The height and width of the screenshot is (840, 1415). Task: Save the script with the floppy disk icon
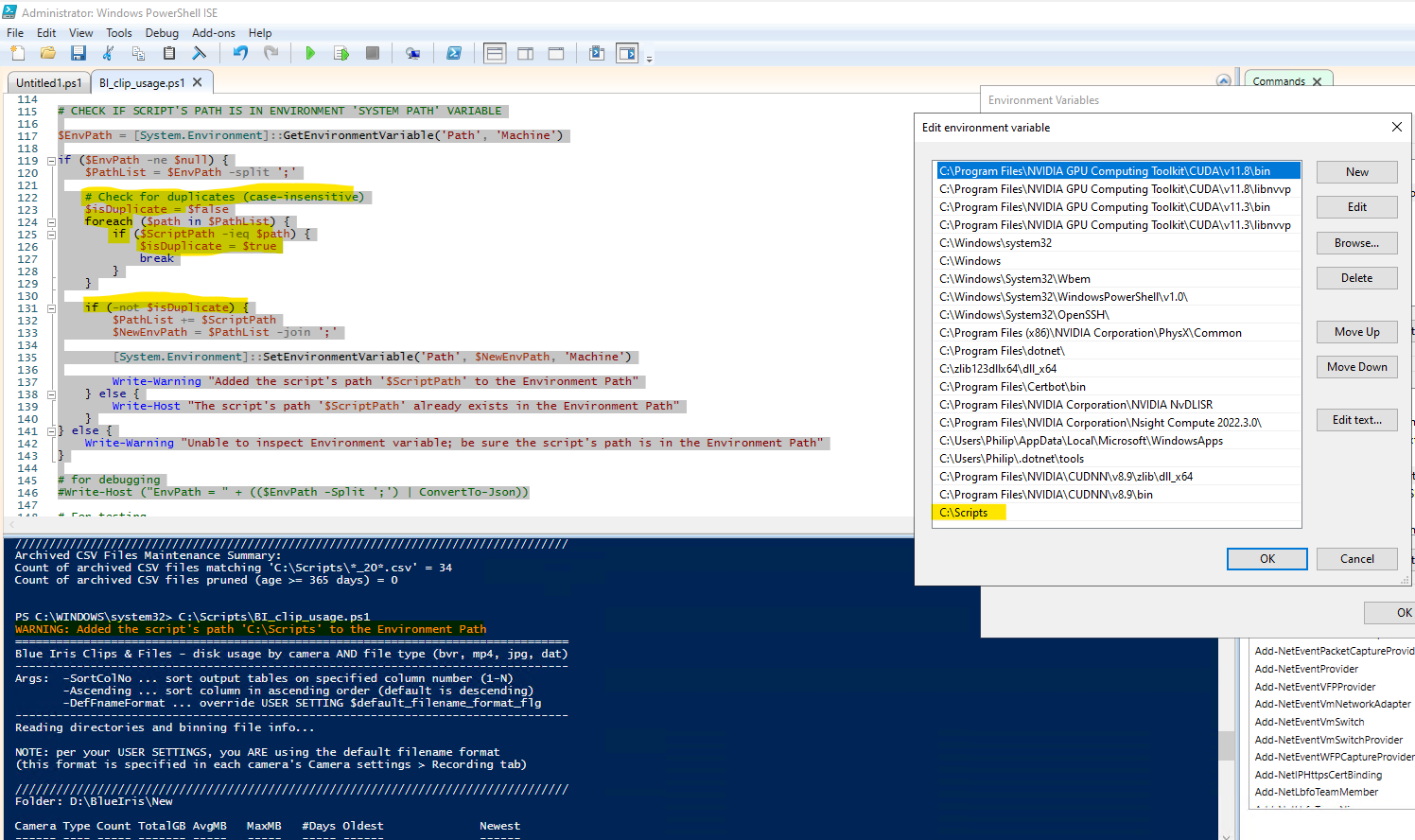click(79, 54)
